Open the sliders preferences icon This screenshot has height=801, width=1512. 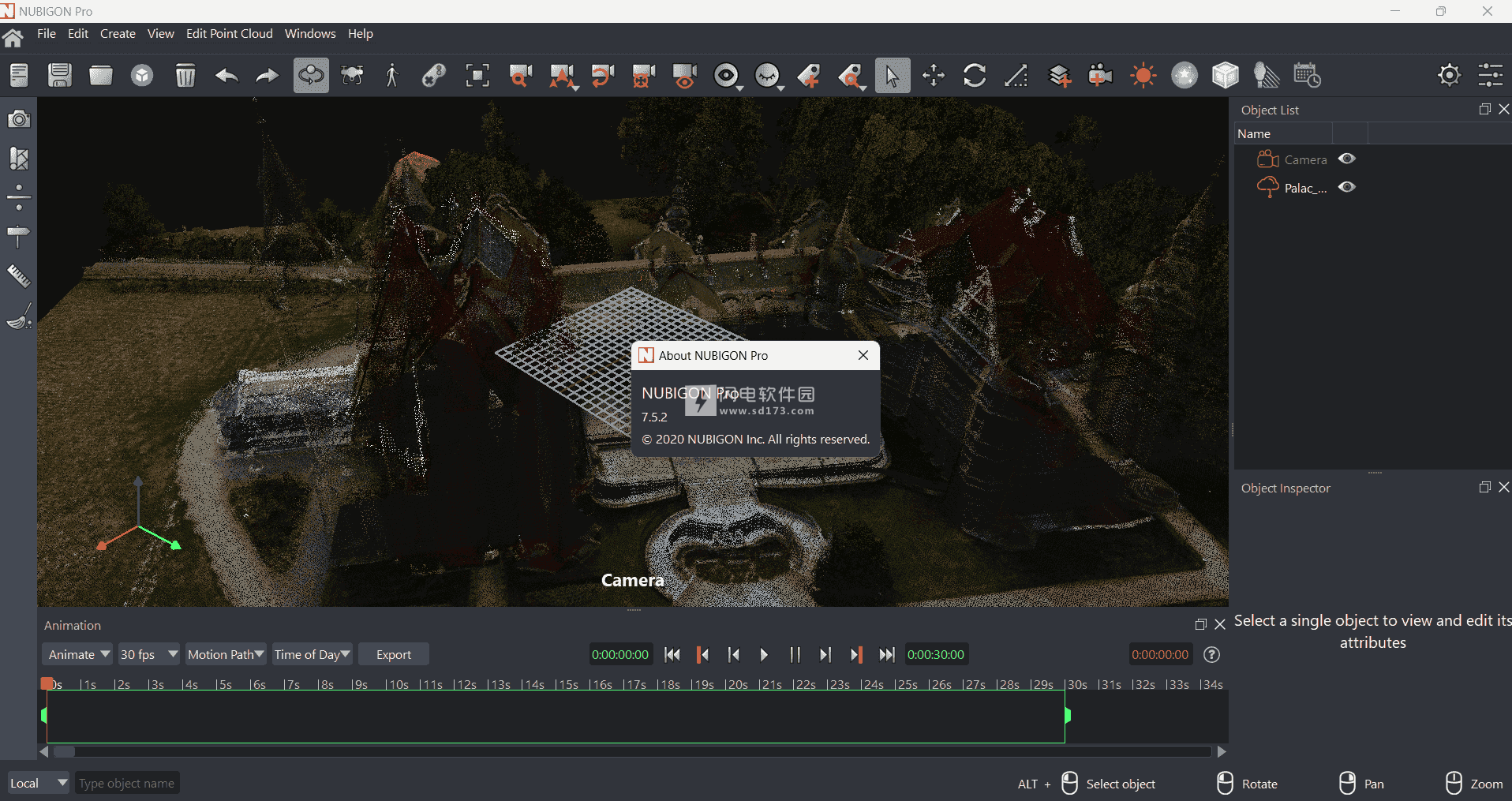pyautogui.click(x=1491, y=75)
